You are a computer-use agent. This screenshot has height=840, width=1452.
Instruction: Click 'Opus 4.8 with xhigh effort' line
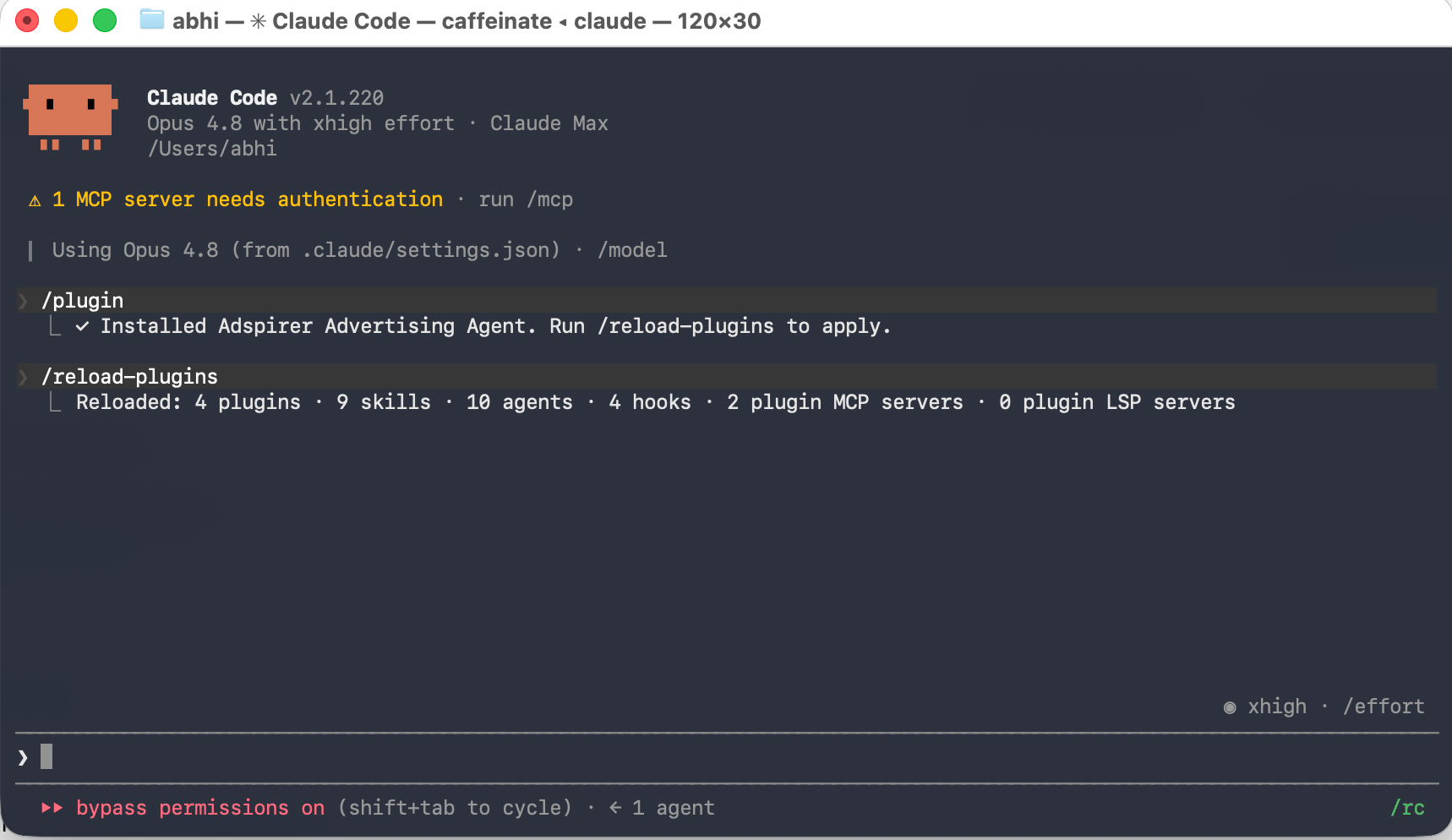[301, 123]
